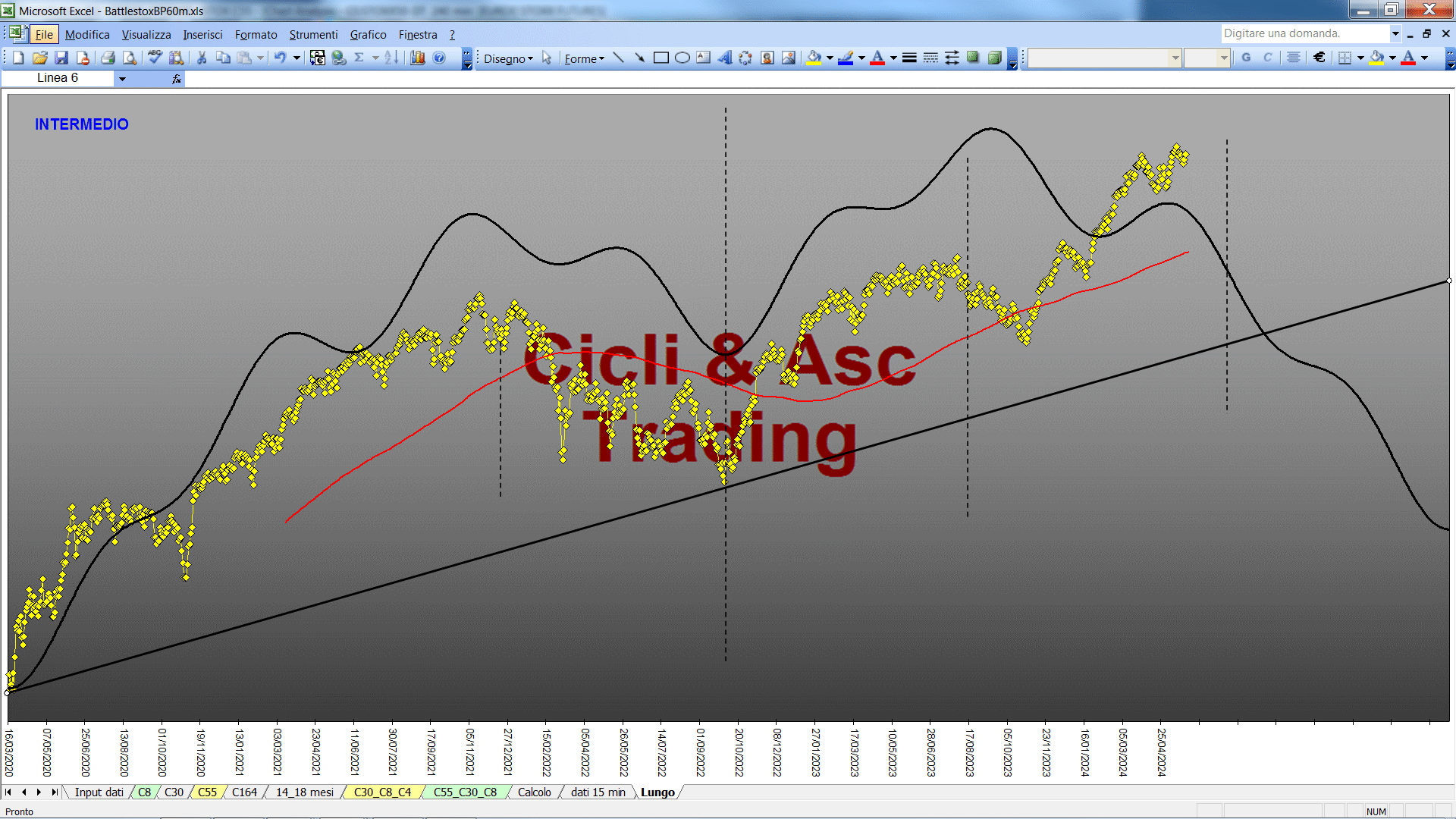This screenshot has width=1456, height=819.
Task: Expand the Name Box dropdown arrow
Action: click(x=122, y=78)
